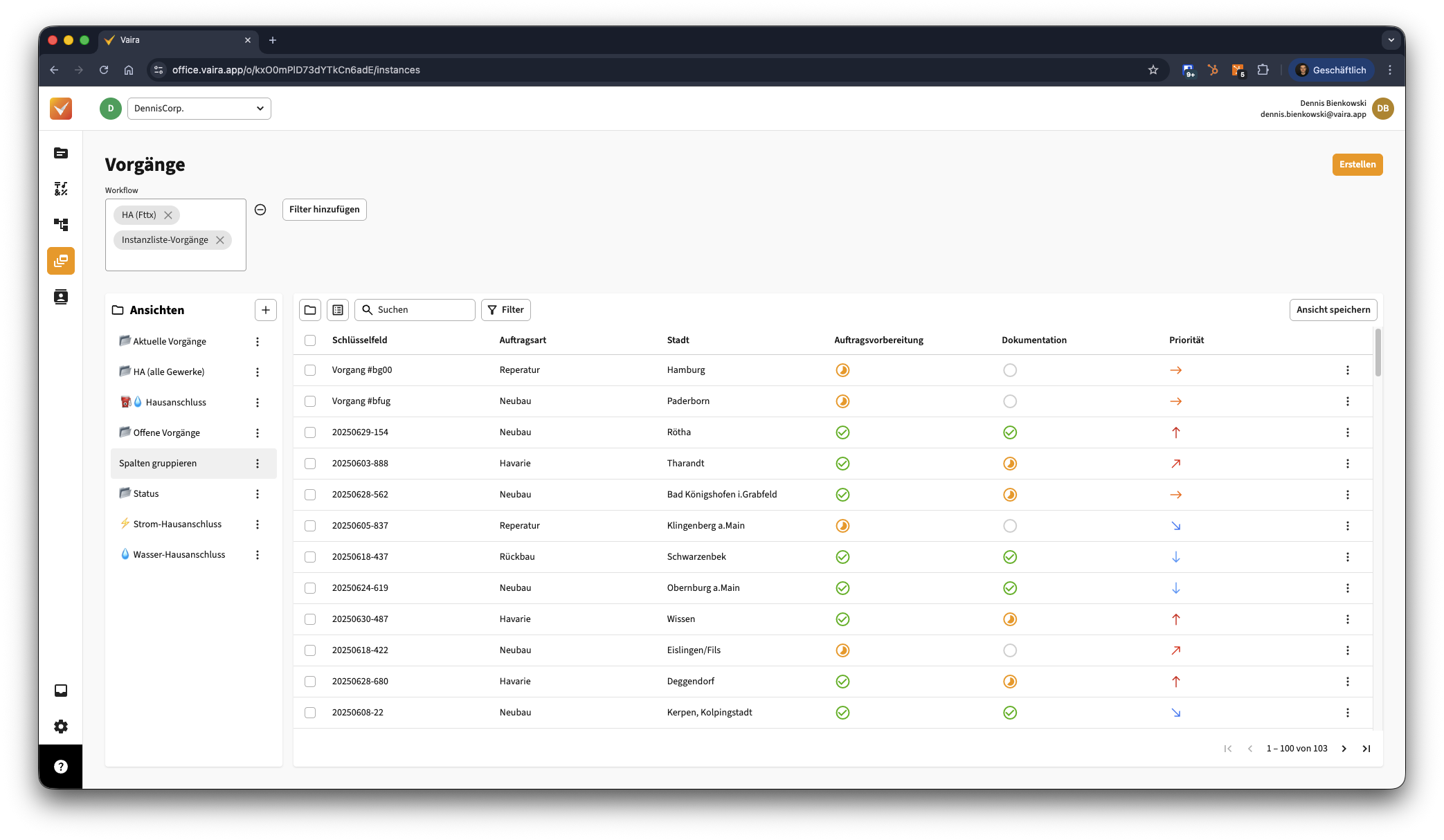The width and height of the screenshot is (1444, 840).
Task: Click the Suchen search field
Action: click(422, 310)
